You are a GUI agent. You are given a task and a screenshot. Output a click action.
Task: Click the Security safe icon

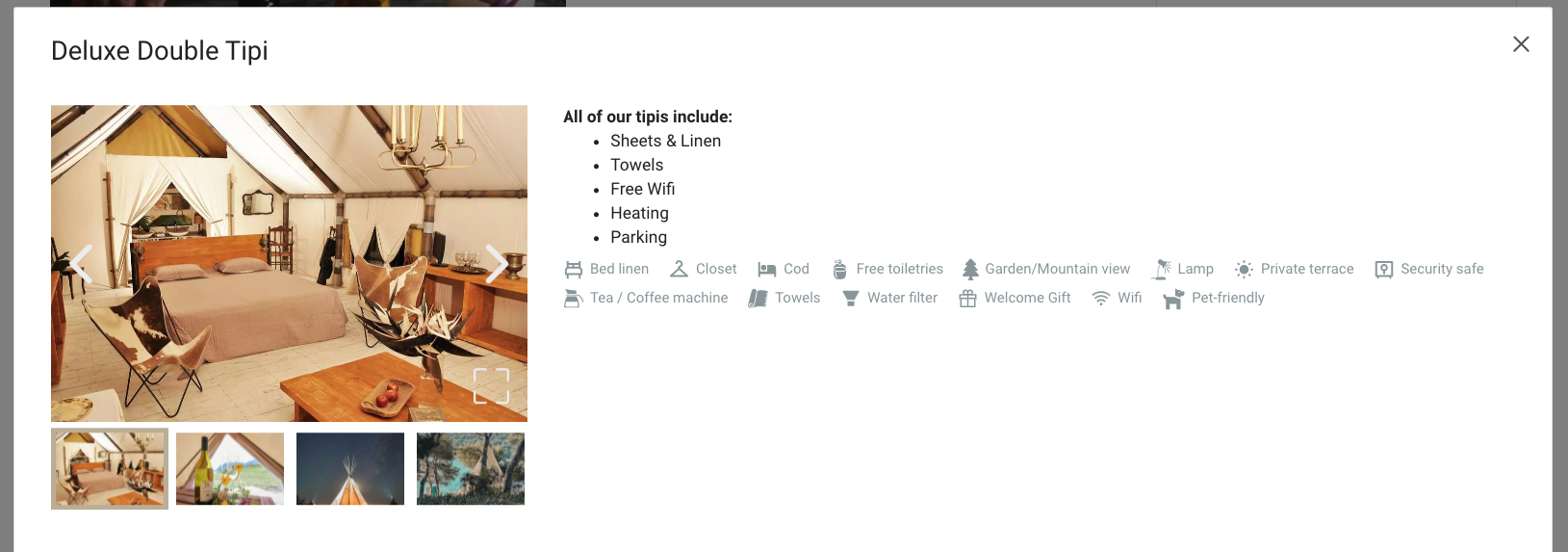[1384, 270]
